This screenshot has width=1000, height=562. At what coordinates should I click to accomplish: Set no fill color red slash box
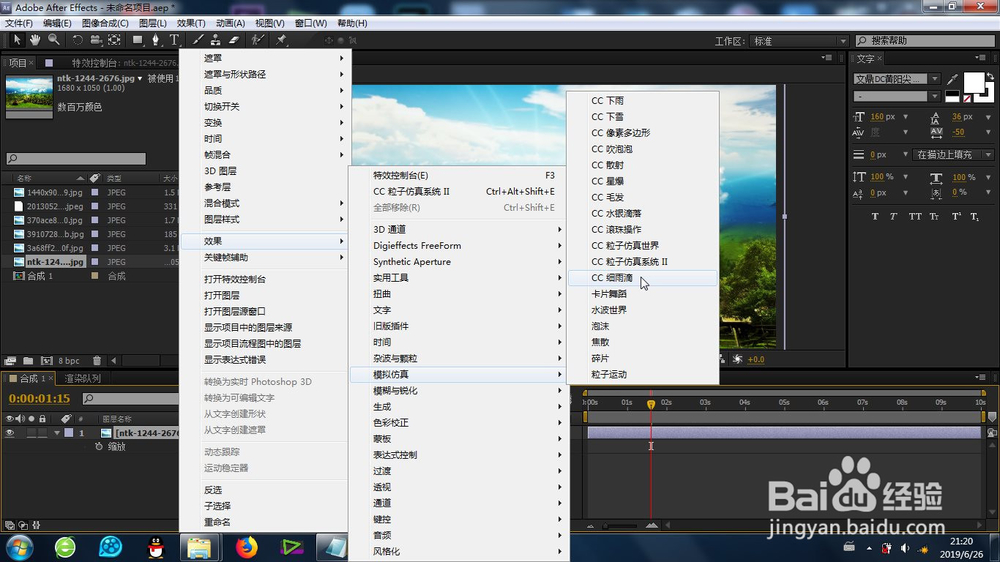968,99
